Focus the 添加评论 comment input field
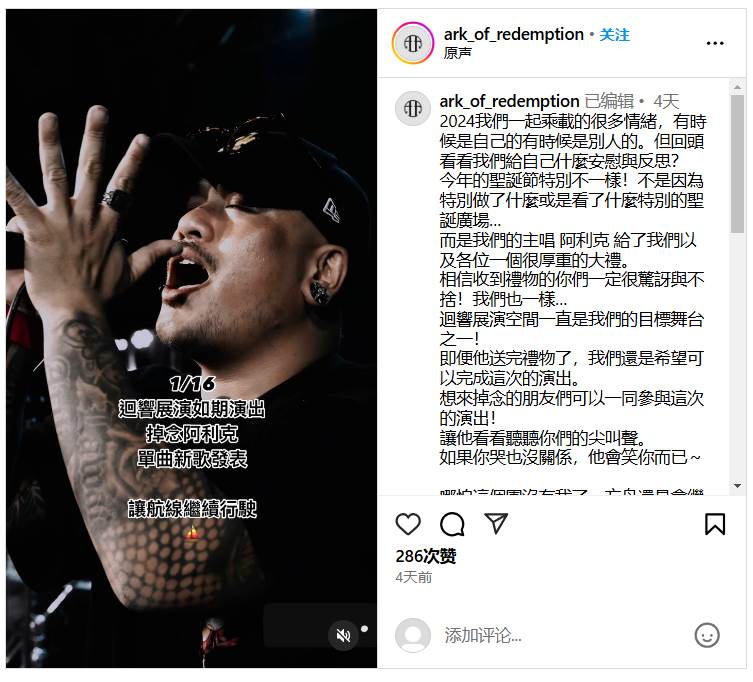 click(x=562, y=635)
